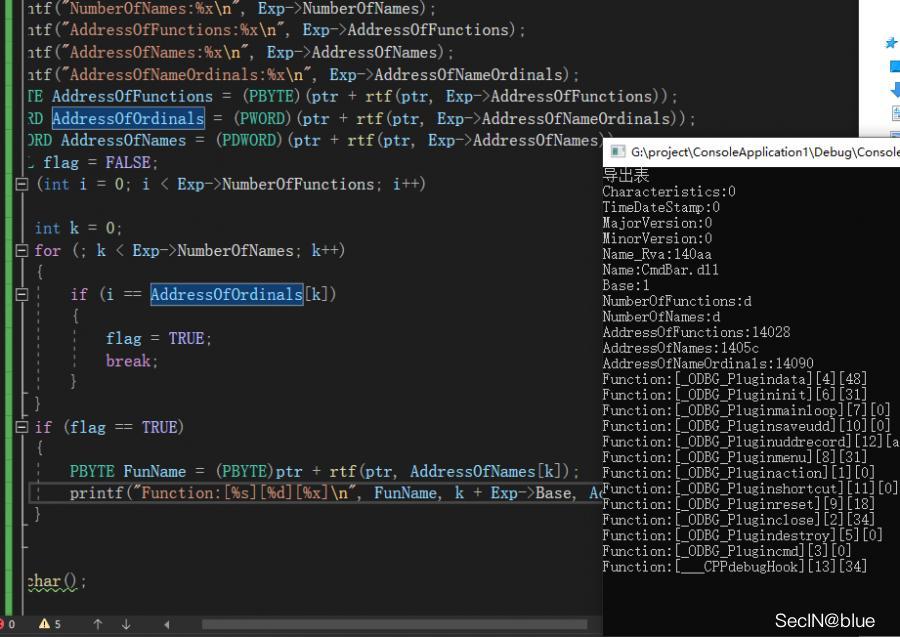This screenshot has height=637, width=900.
Task: Collapse the if (flag == TRUE) block
Action: click(x=22, y=427)
